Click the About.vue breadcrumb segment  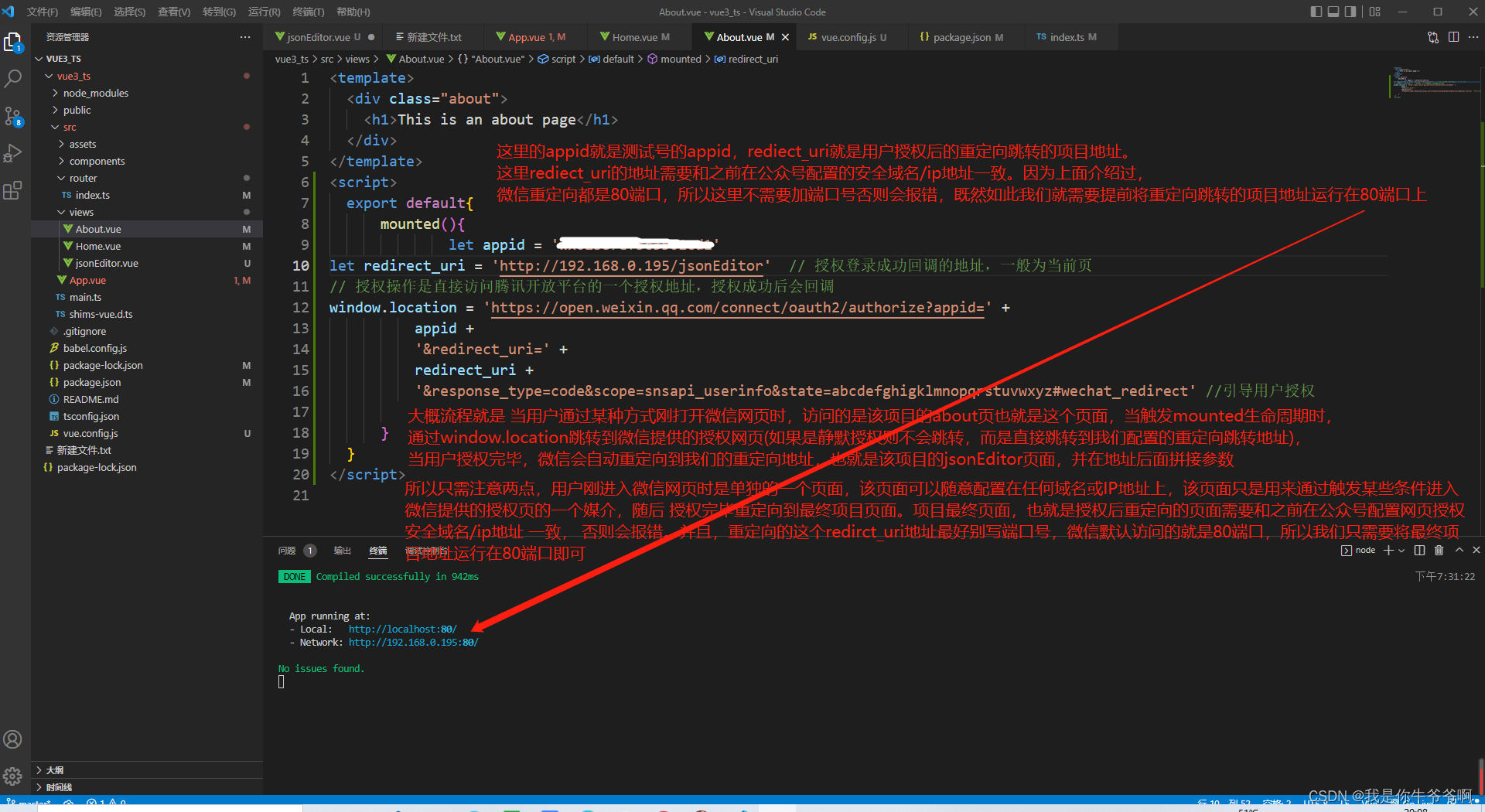pos(415,59)
